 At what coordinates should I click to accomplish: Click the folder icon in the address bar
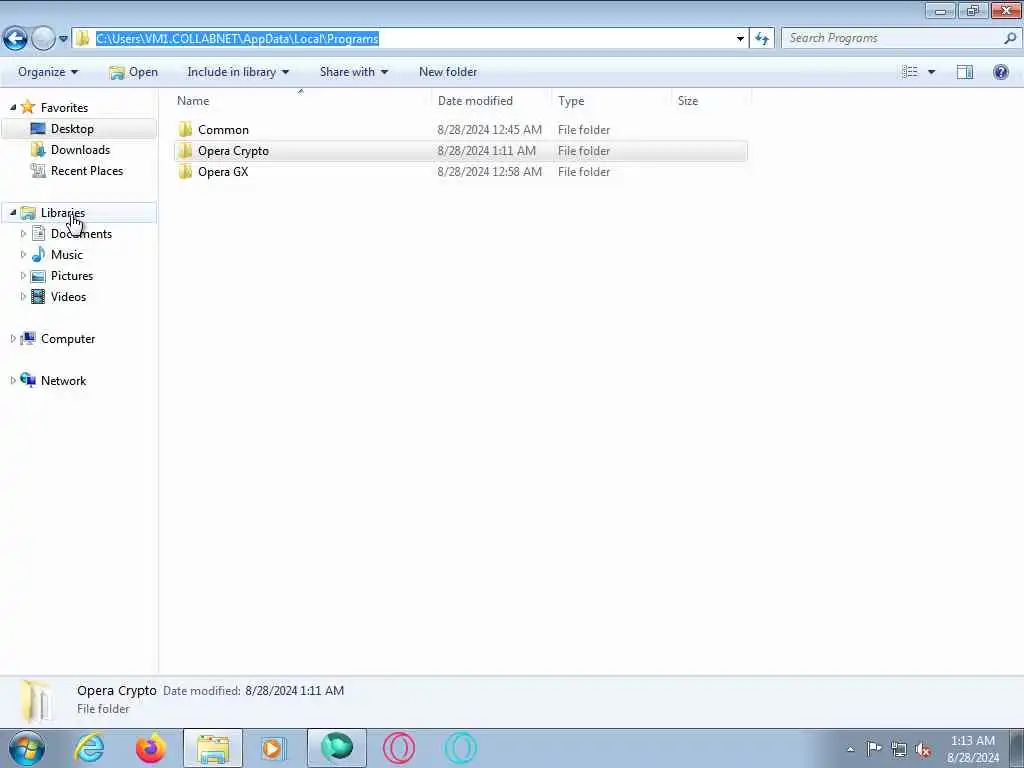coord(82,39)
